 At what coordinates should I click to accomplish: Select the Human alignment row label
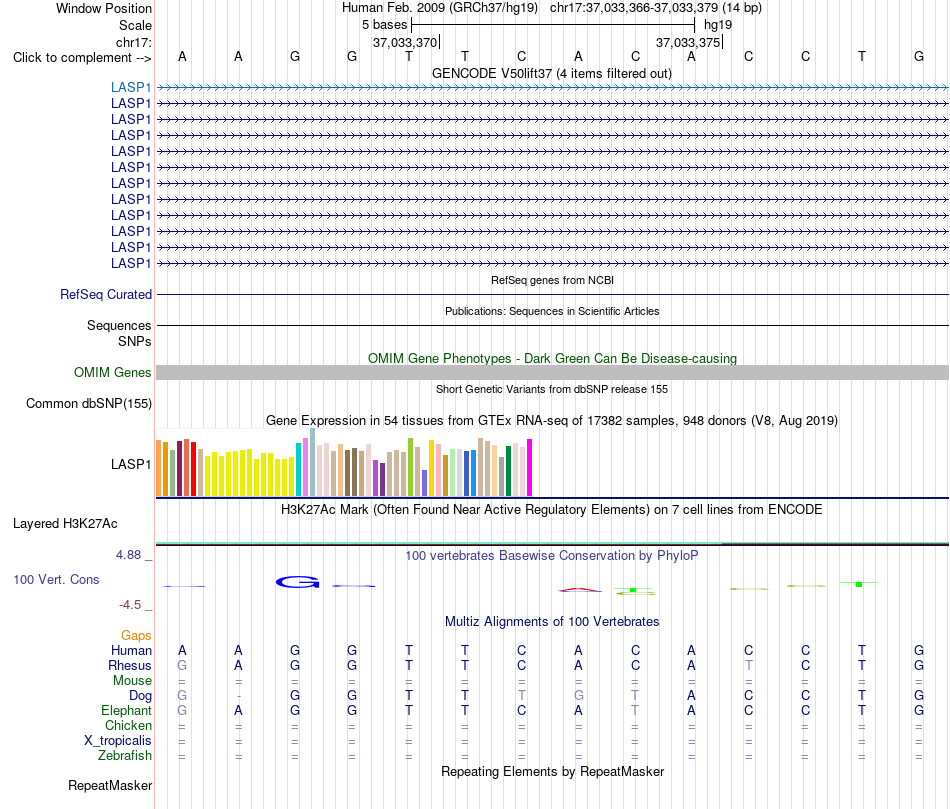pyautogui.click(x=131, y=650)
